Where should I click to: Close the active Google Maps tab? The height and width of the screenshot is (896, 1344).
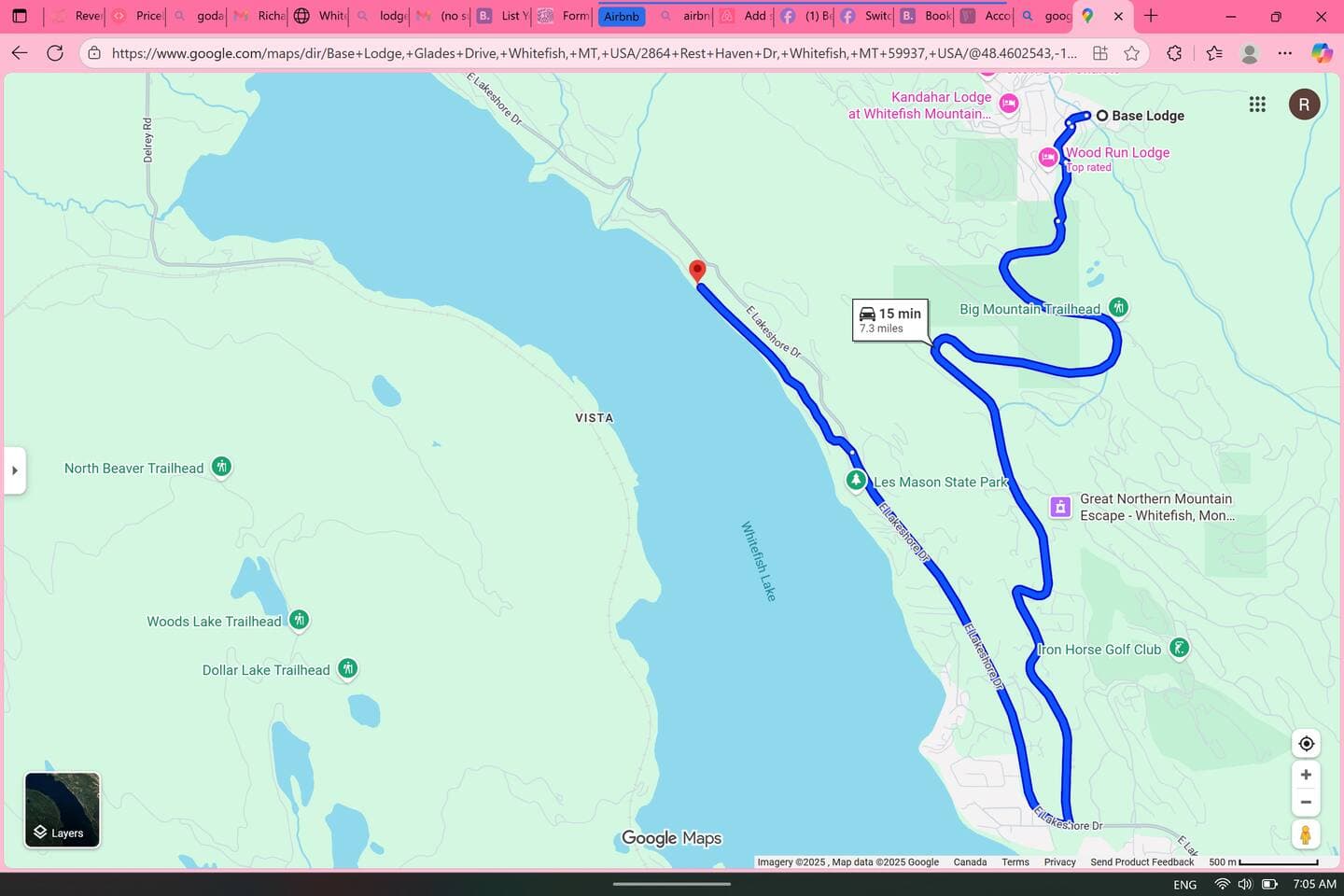pos(1118,16)
